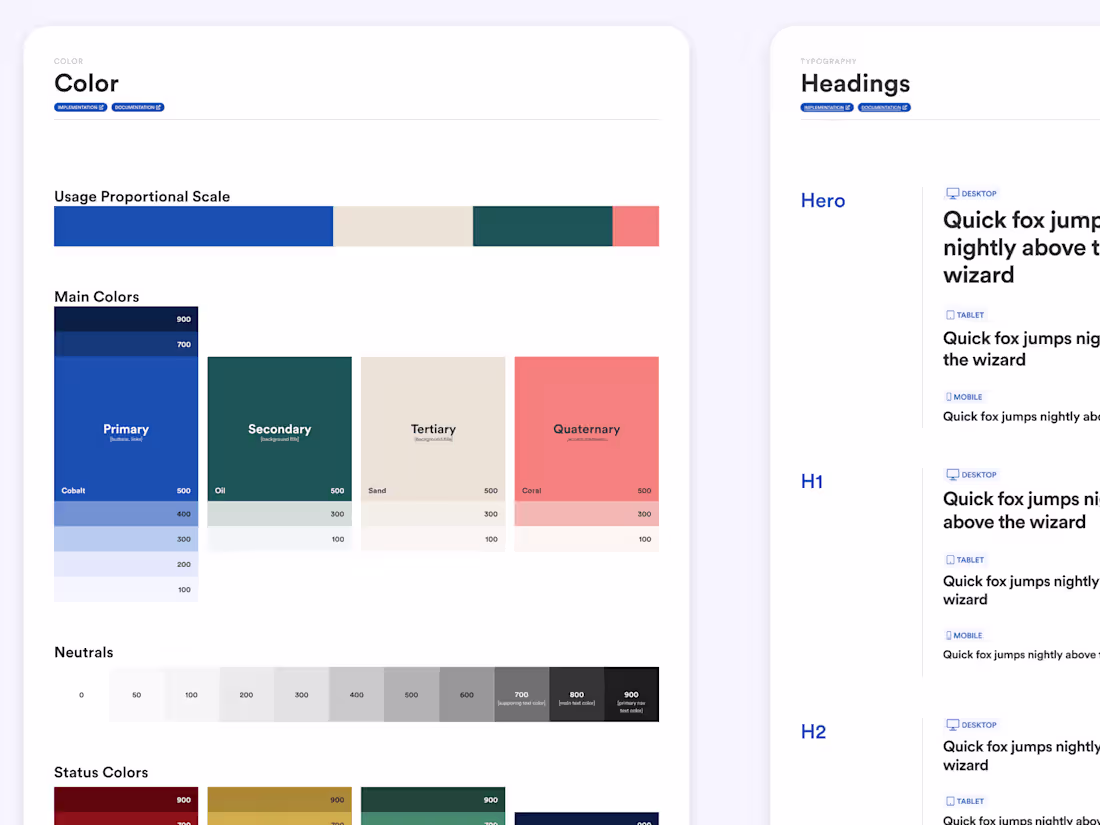Select the Neutral 700 supporting text swatch
The image size is (1100, 825).
click(521, 695)
